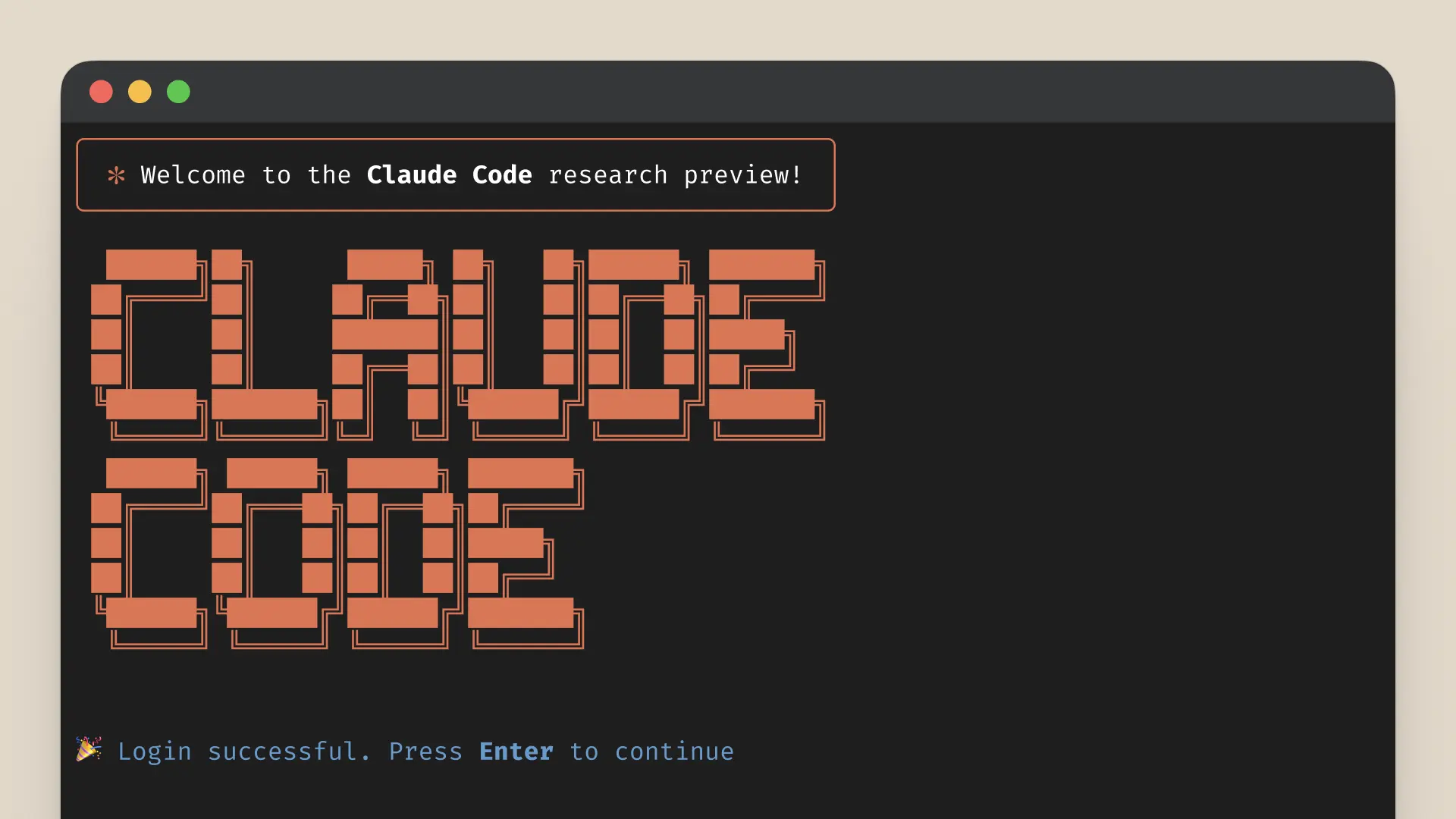
Task: Click the yellow minimize button in title bar
Action: (139, 91)
